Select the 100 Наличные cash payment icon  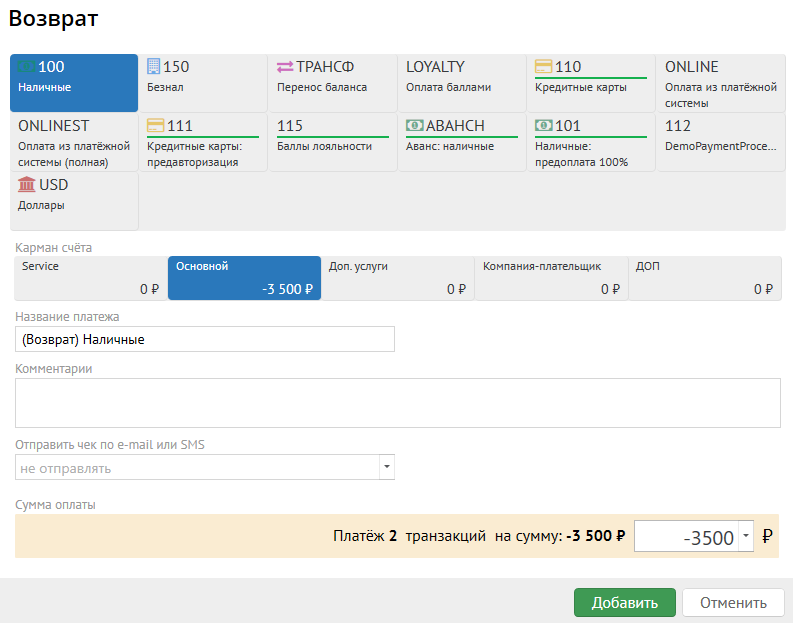(x=27, y=67)
